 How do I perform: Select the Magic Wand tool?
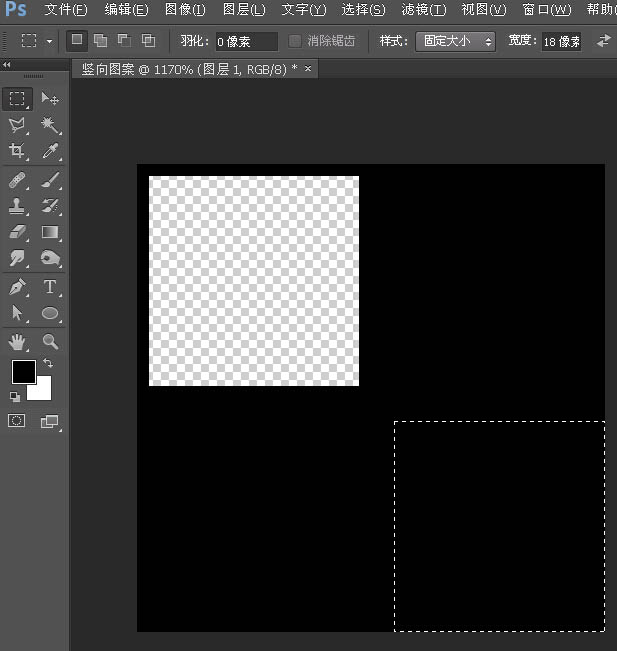(50, 125)
